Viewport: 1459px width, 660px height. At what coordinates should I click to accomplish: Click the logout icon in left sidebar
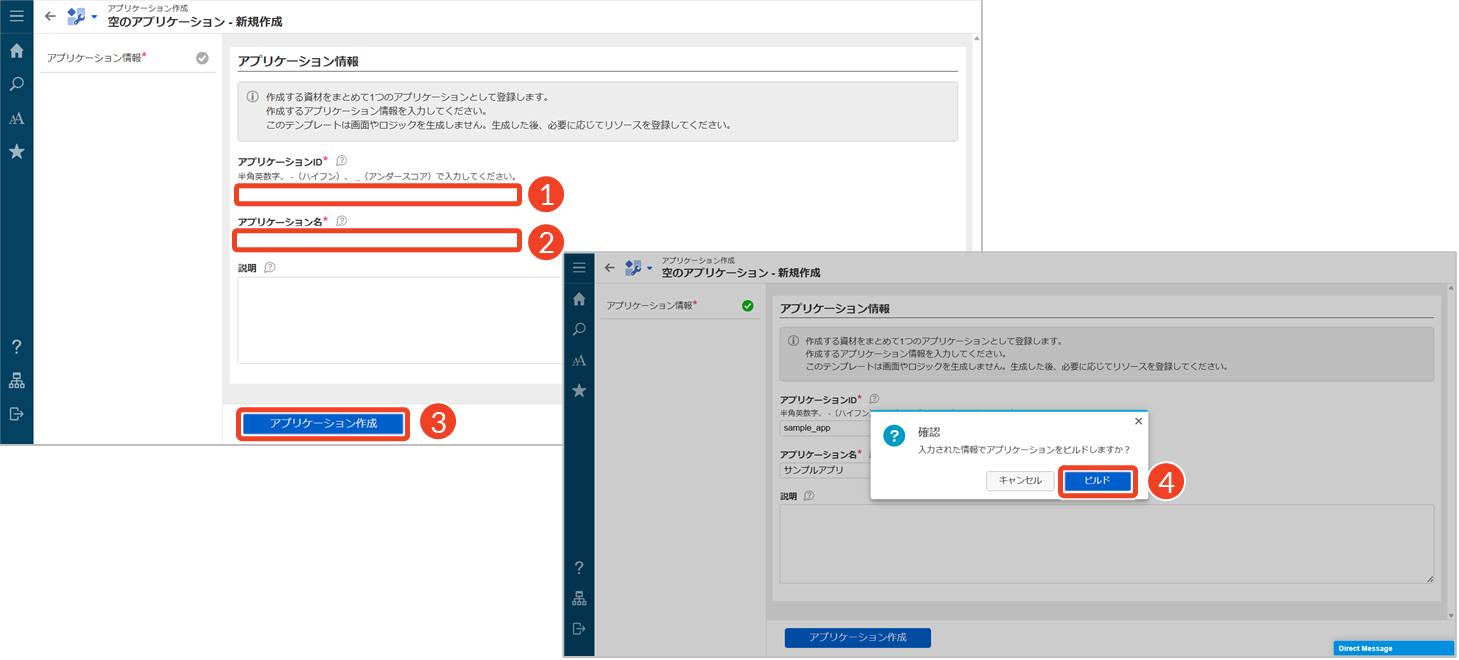(x=16, y=414)
